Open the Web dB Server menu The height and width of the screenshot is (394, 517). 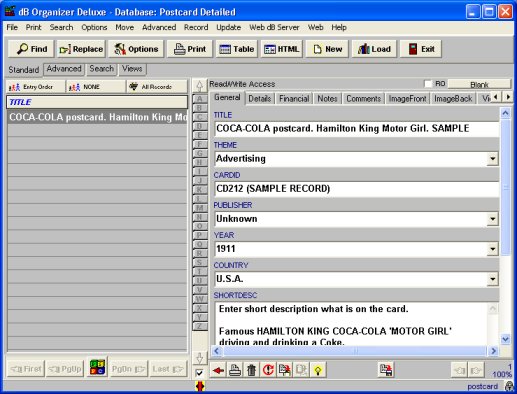[274, 27]
